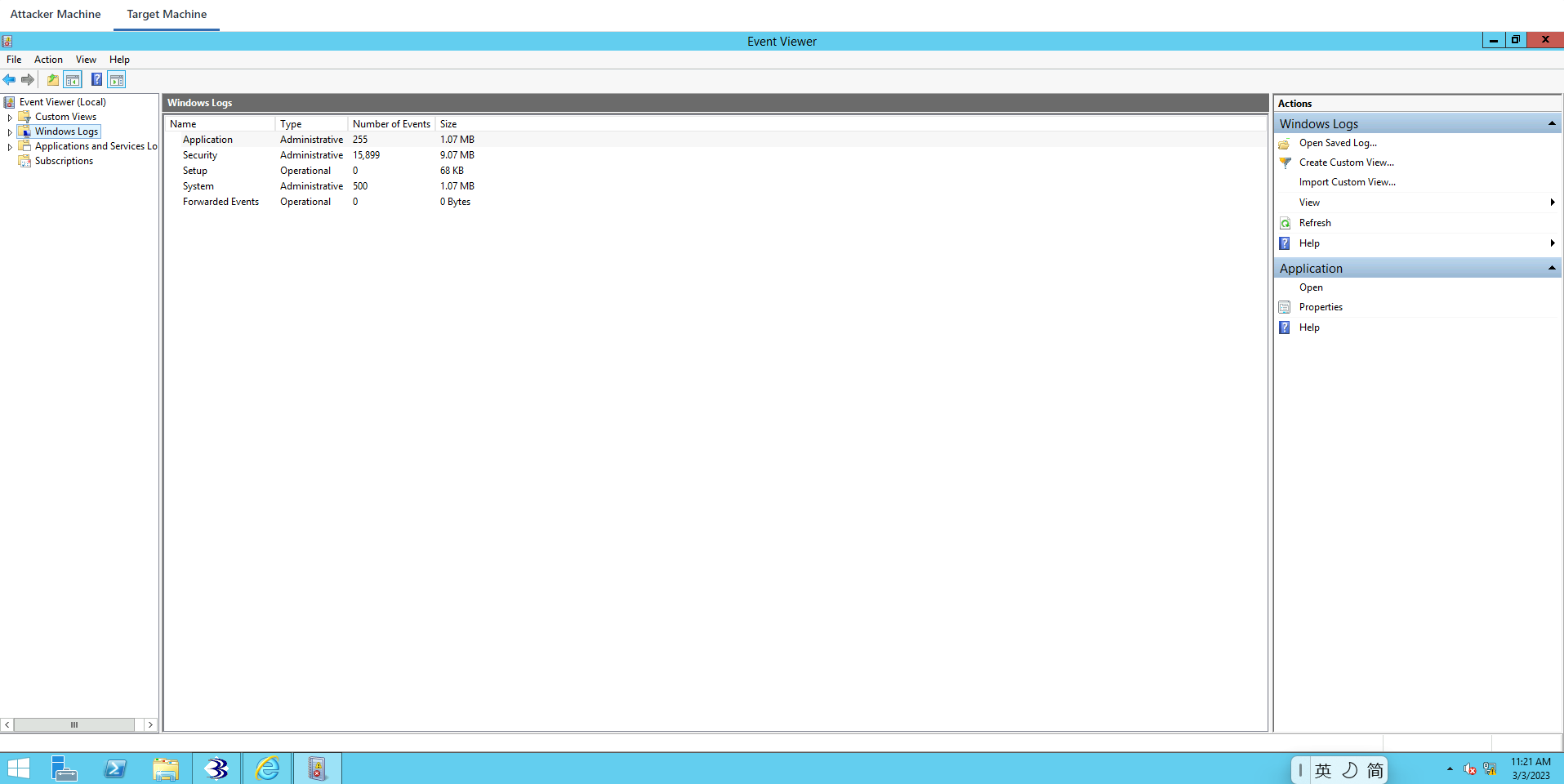
Task: Open Server Manager from the taskbar
Action: (65, 768)
